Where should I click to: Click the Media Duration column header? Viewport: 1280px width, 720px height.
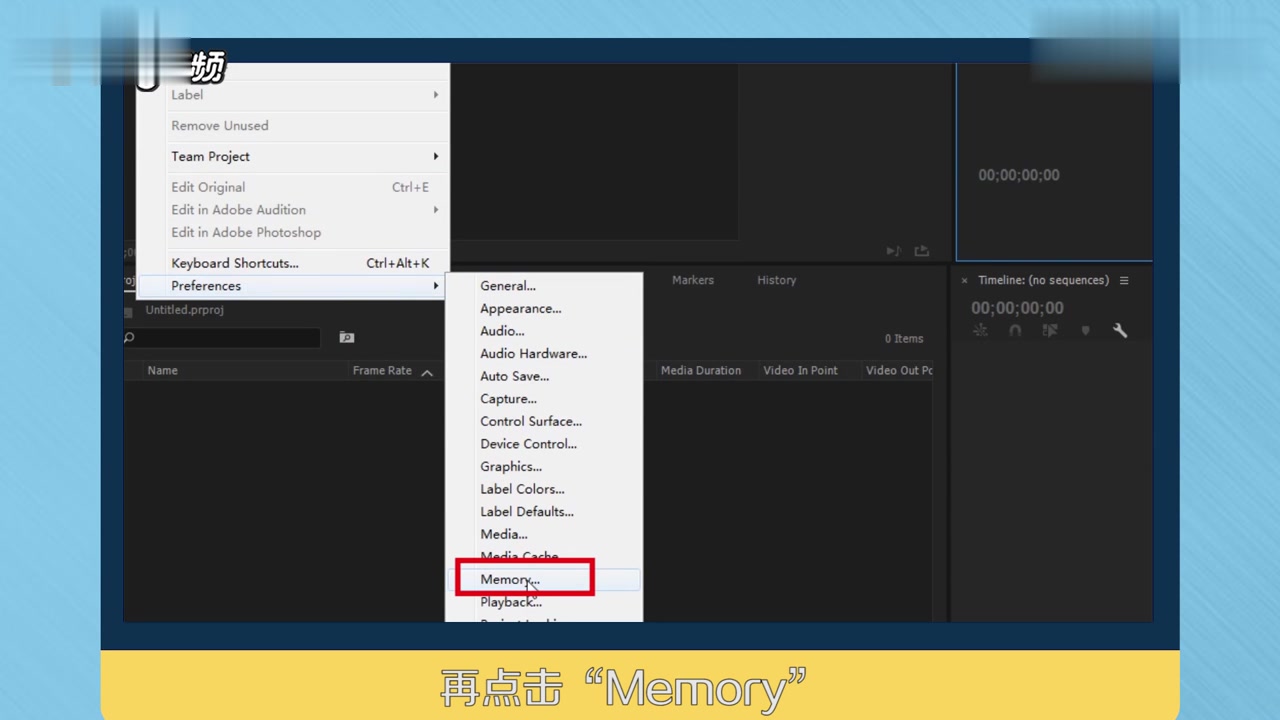pos(701,371)
